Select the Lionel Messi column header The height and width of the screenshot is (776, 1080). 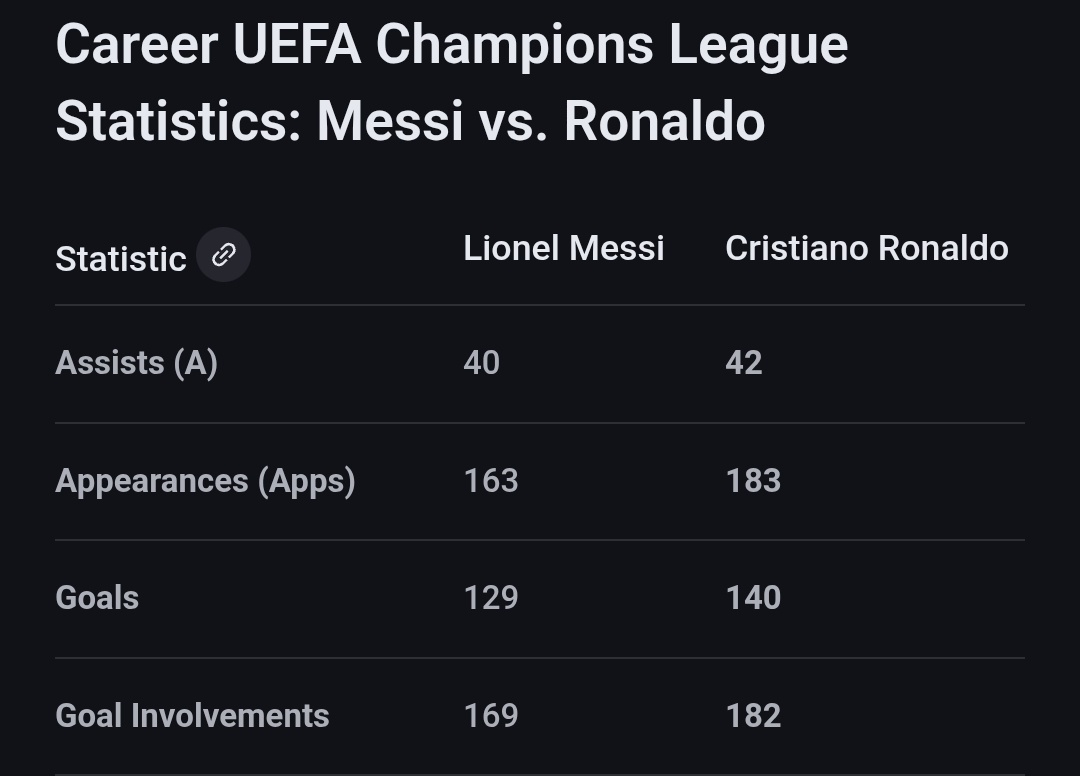pos(563,248)
